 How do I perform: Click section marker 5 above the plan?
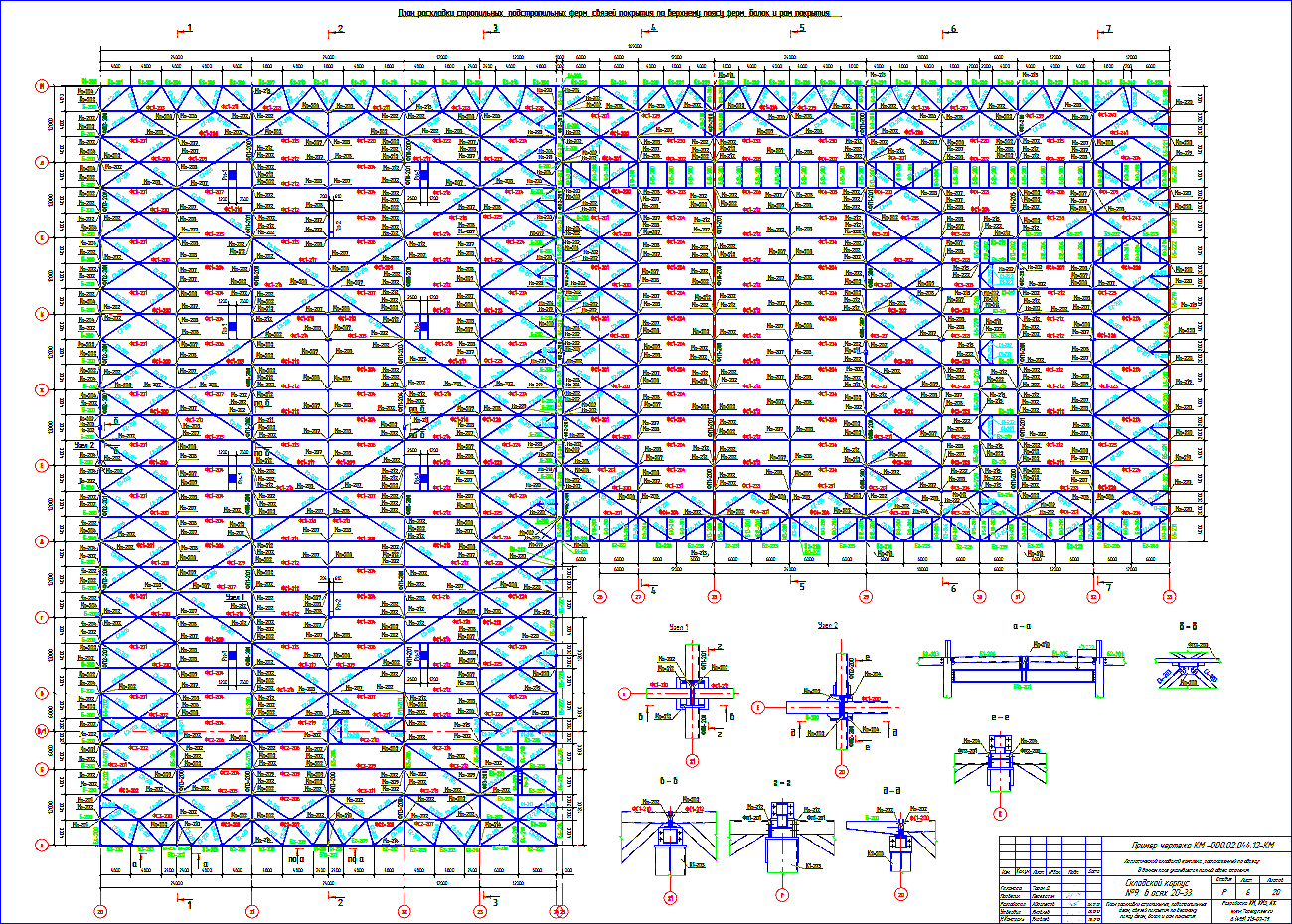click(x=802, y=29)
